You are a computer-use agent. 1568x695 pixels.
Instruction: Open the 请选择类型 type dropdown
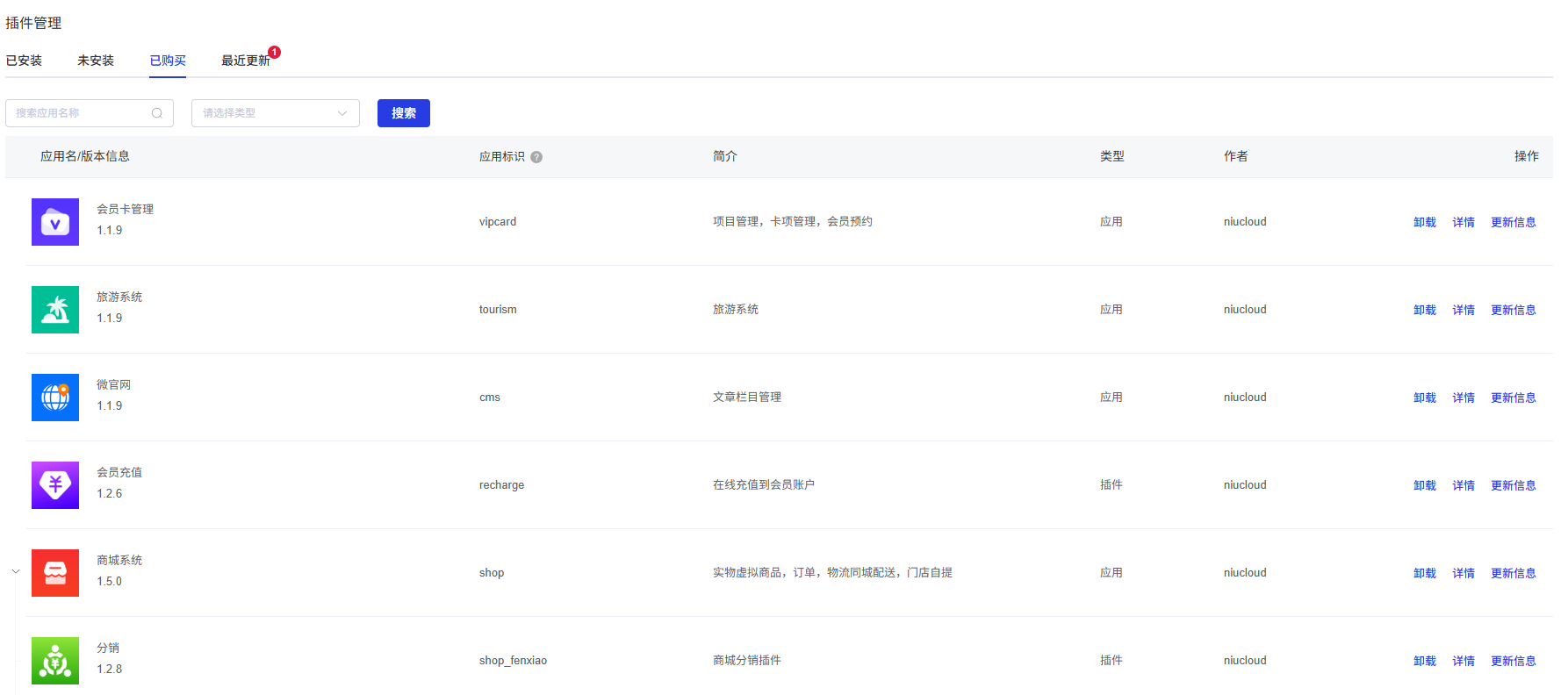point(275,113)
